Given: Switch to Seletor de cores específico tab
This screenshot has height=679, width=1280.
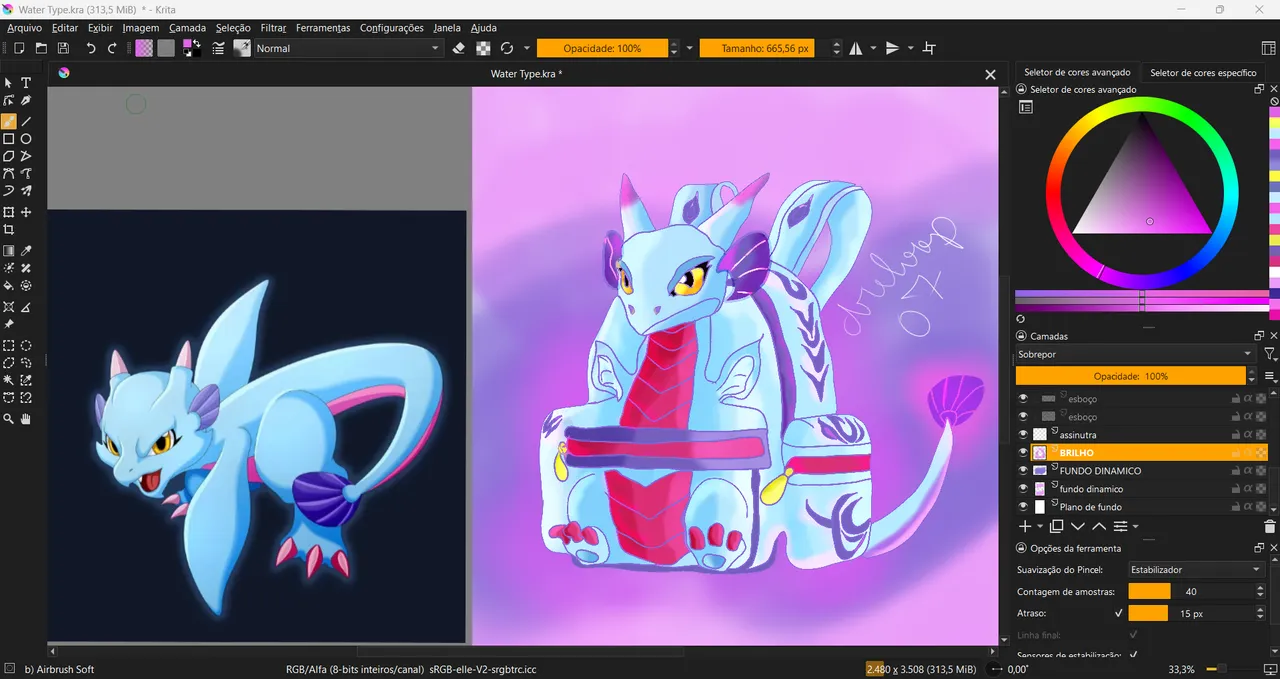Looking at the screenshot, I should point(1203,72).
